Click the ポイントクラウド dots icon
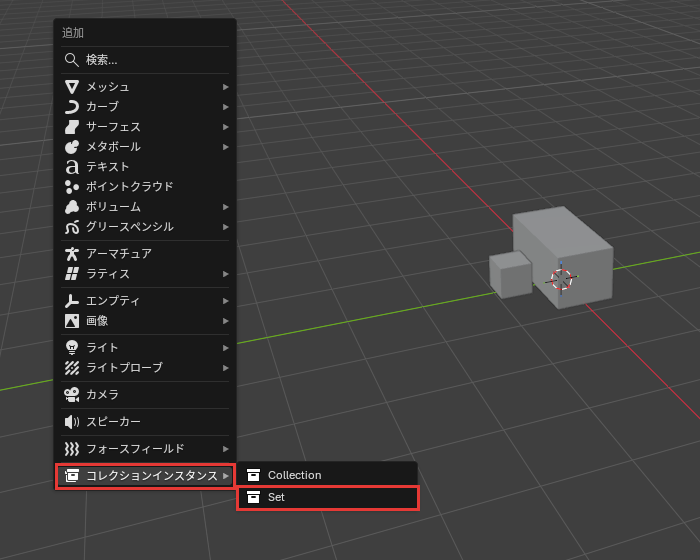 pos(72,187)
